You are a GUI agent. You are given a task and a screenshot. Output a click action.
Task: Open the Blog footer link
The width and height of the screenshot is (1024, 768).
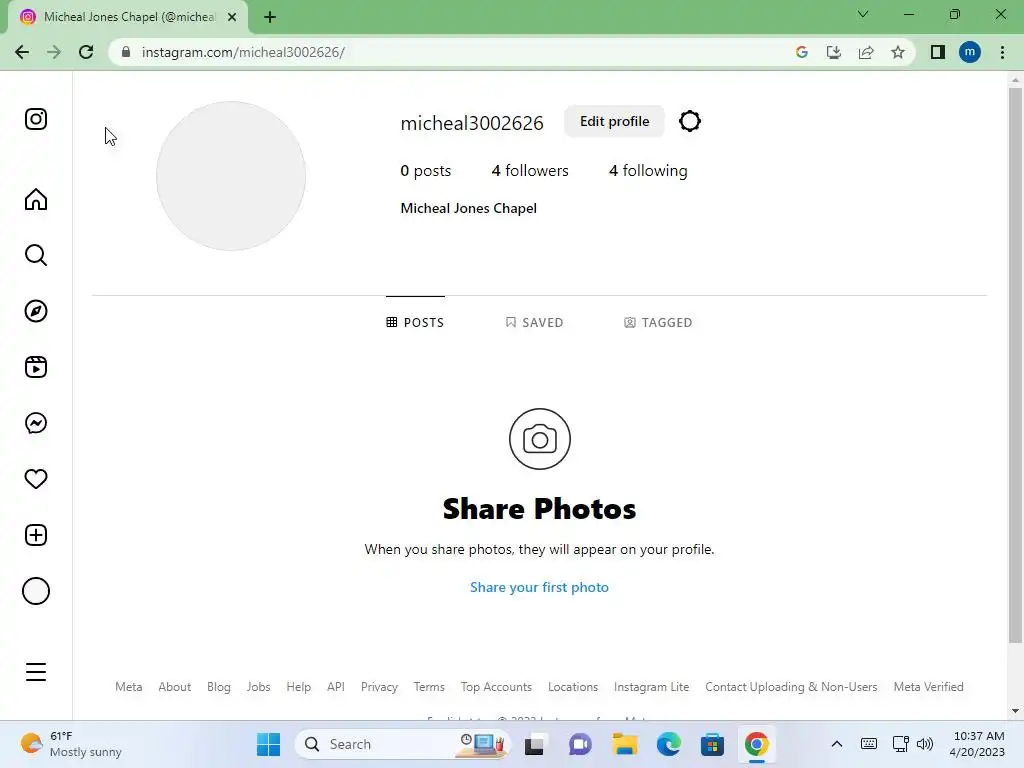219,687
